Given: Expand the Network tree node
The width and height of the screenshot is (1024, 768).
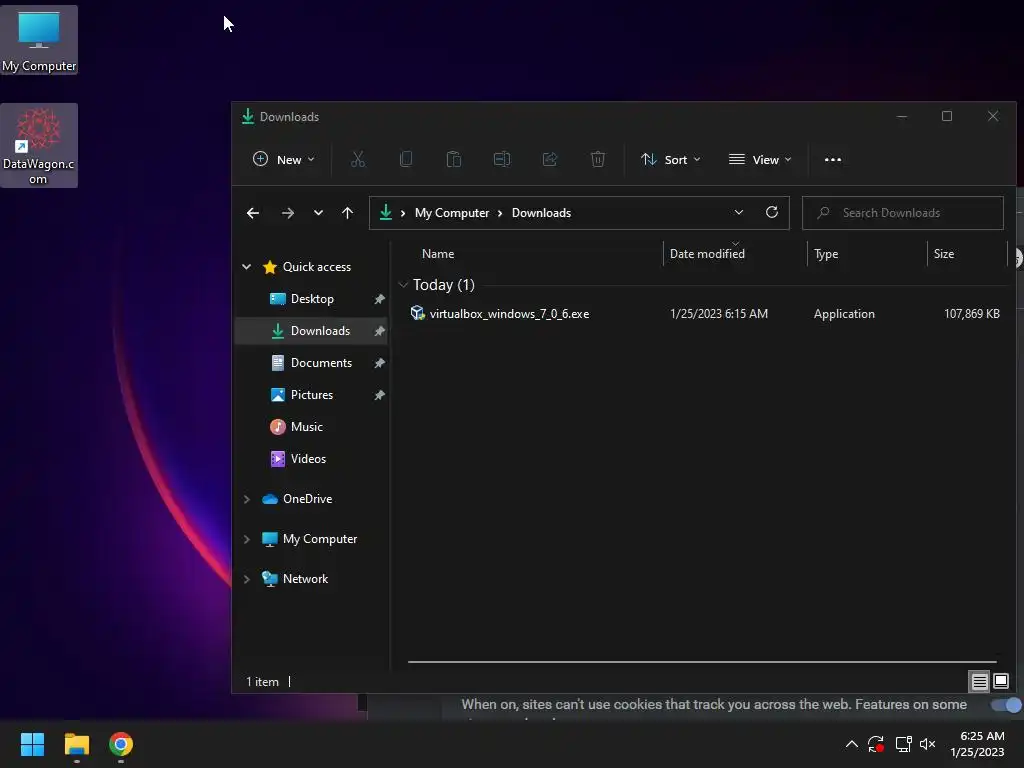Looking at the screenshot, I should coord(247,579).
